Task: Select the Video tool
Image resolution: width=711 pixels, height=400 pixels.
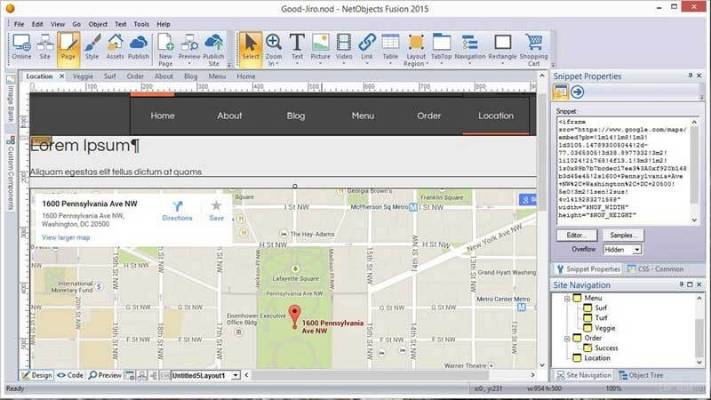Action: (344, 47)
